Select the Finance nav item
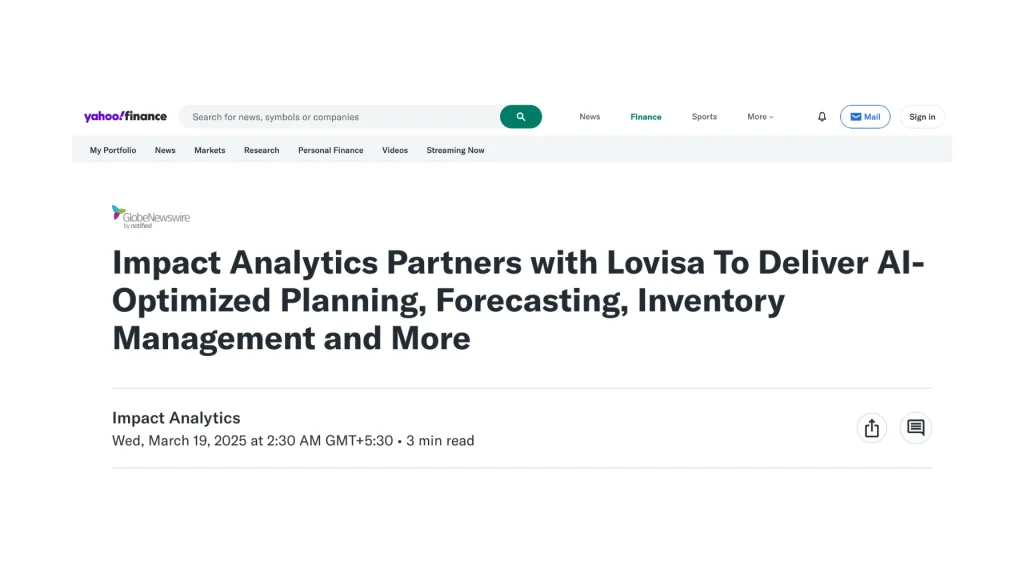The height and width of the screenshot is (585, 1024). point(645,117)
